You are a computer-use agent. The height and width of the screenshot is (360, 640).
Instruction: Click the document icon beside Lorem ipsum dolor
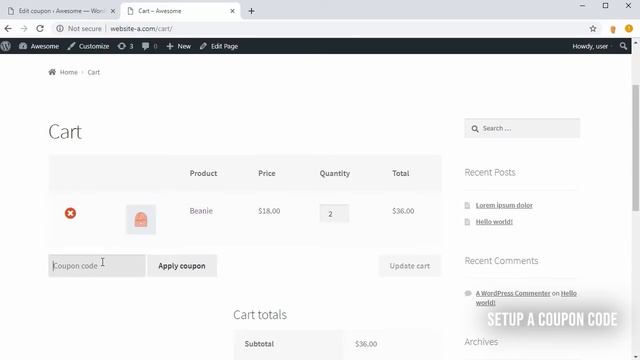(467, 205)
